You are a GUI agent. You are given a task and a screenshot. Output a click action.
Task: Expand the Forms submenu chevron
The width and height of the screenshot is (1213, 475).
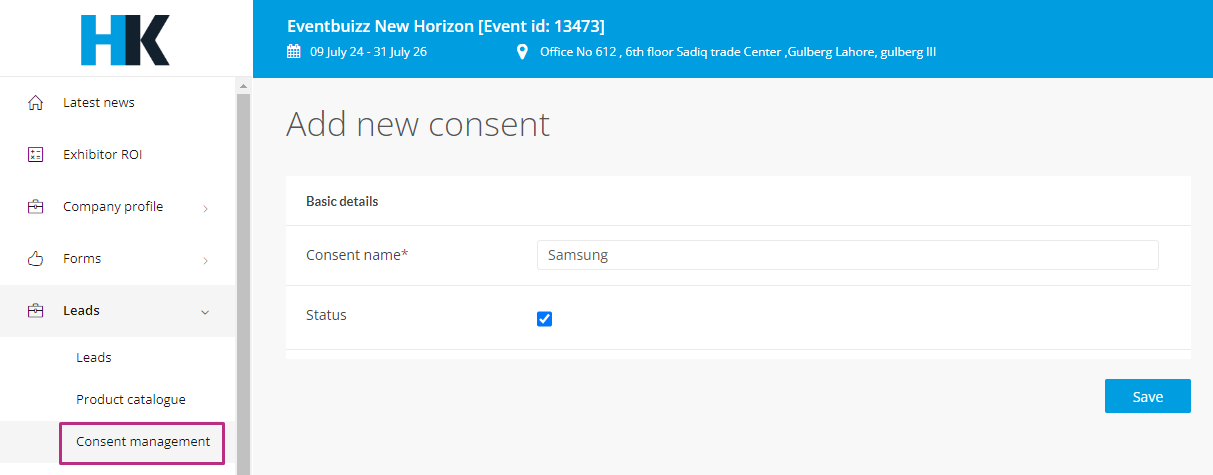point(205,260)
